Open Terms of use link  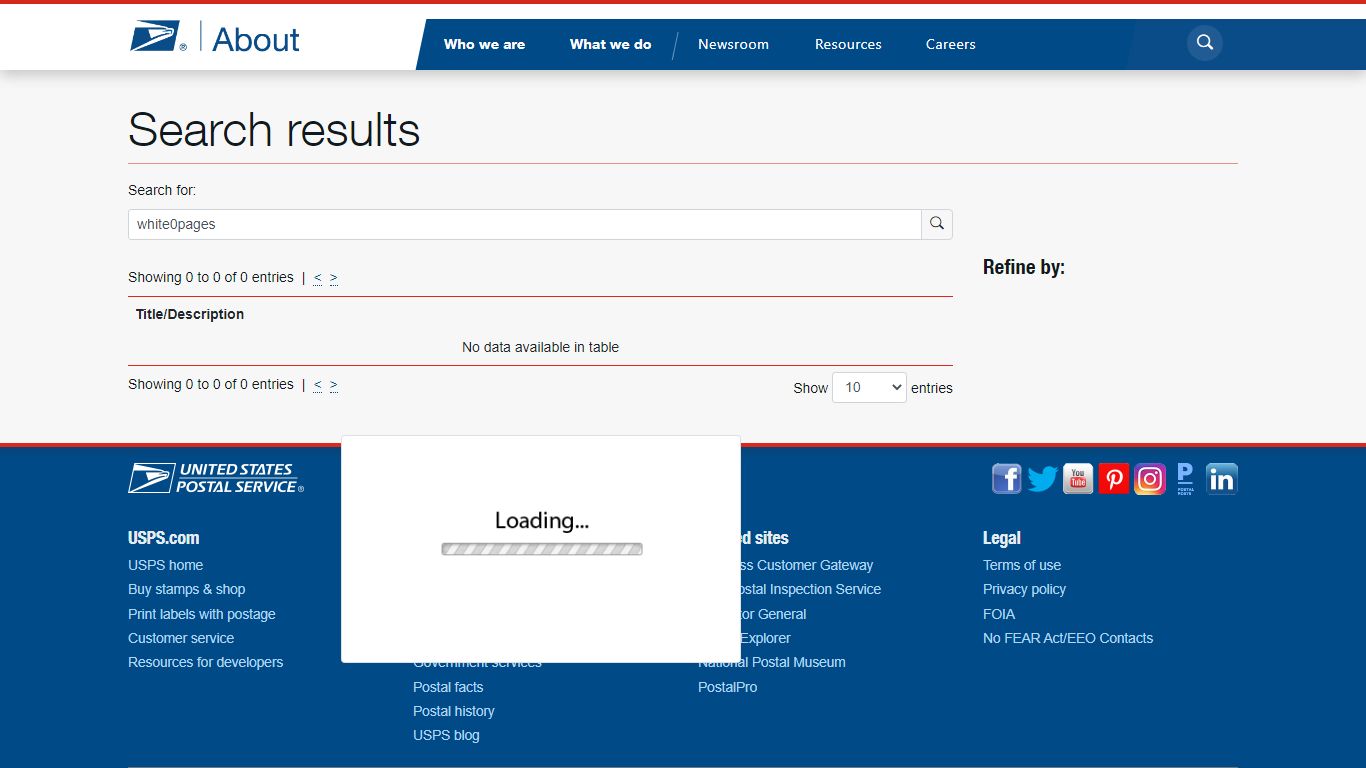(x=1022, y=565)
